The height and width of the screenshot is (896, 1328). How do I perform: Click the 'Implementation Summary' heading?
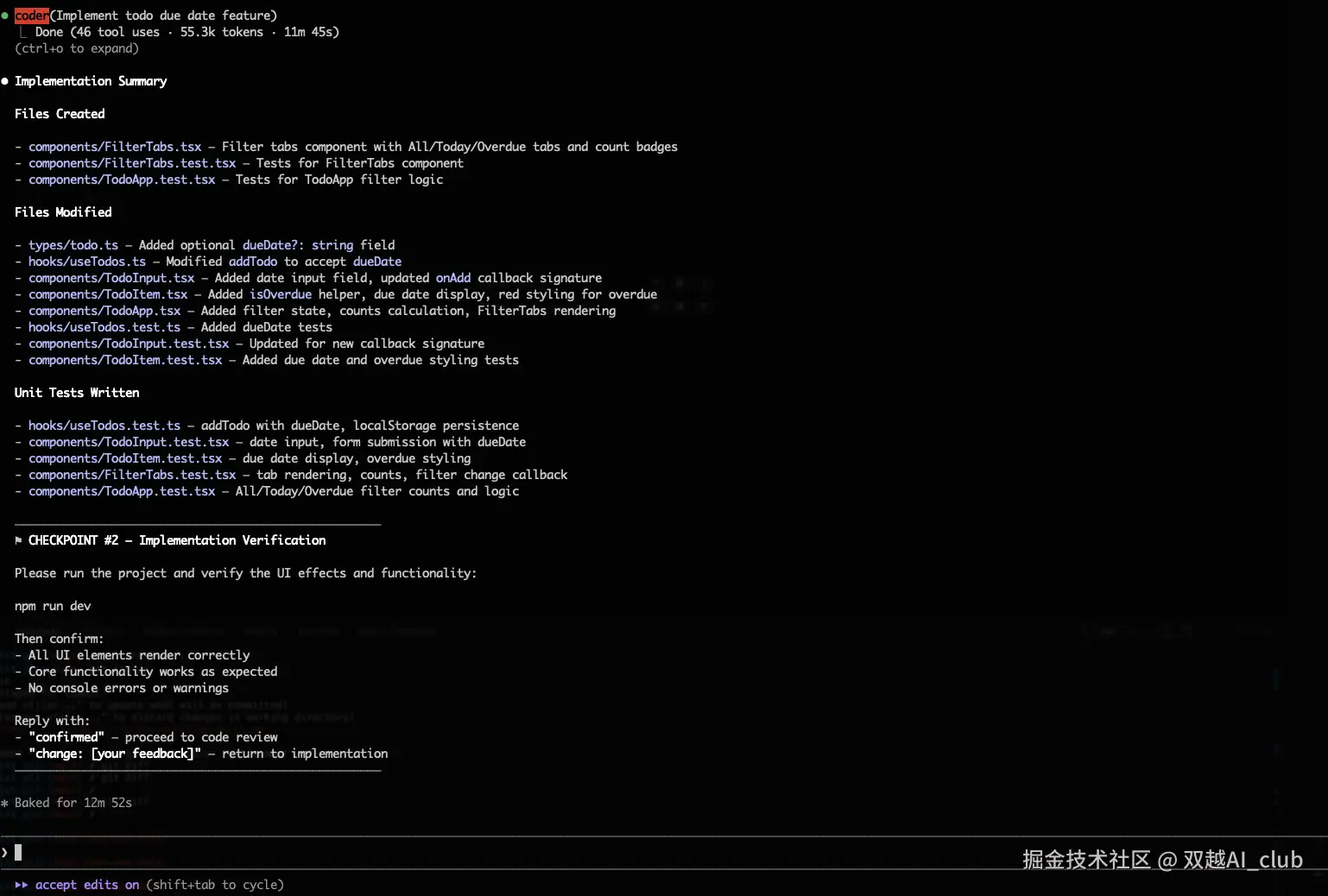click(91, 81)
